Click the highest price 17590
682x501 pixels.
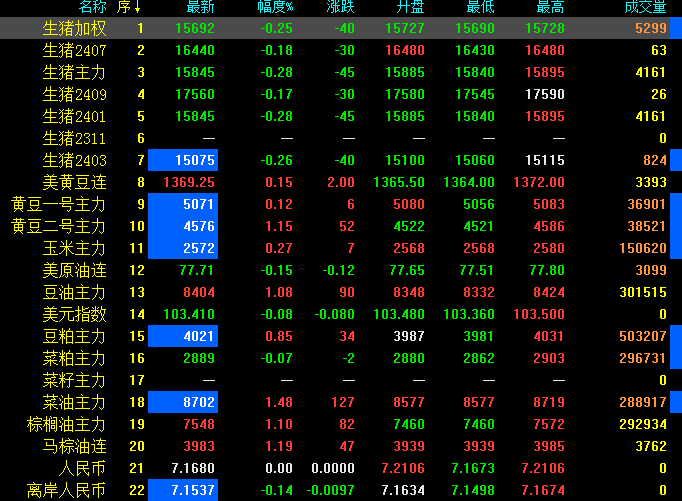coord(545,94)
